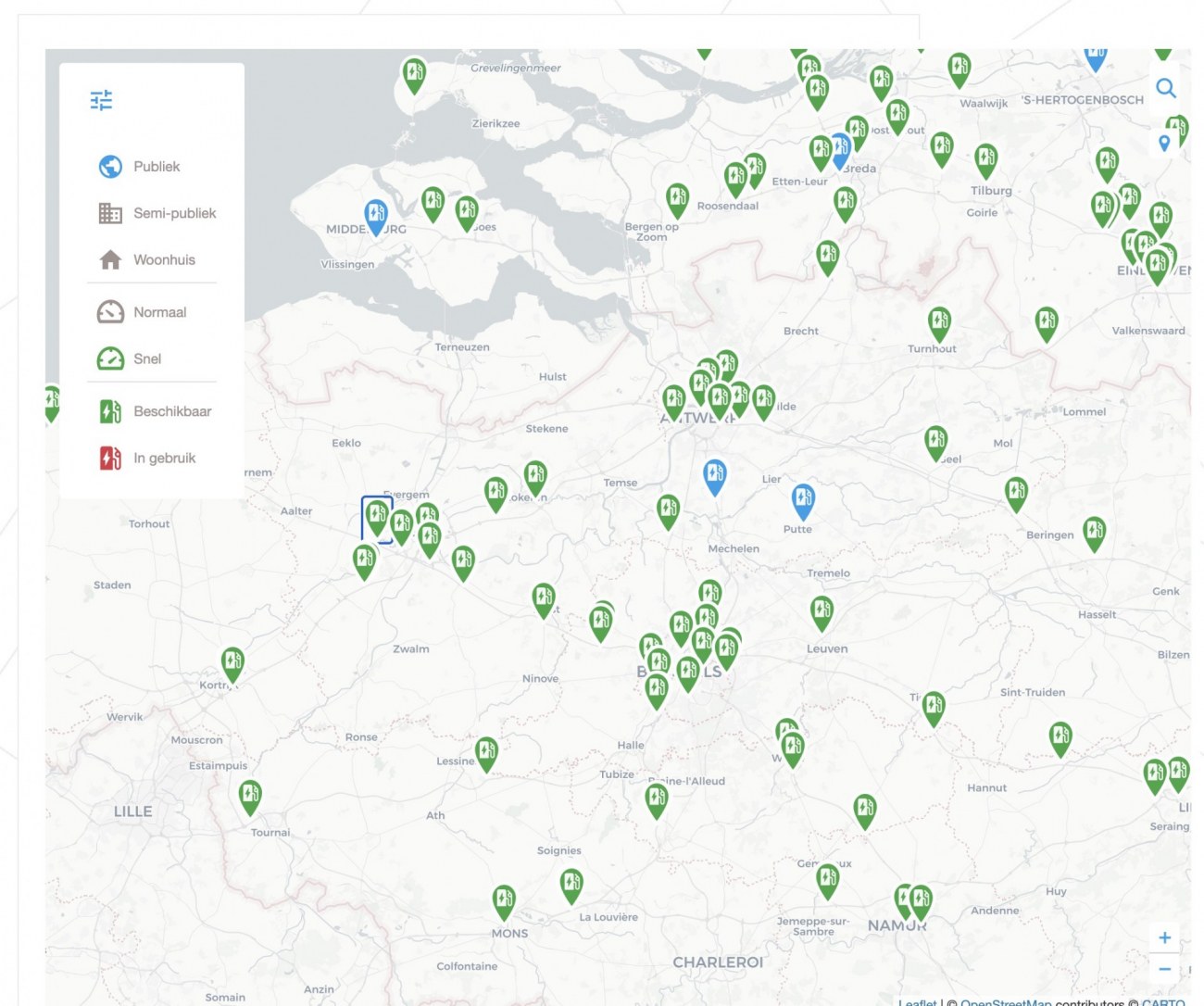The width and height of the screenshot is (1204, 1006).
Task: Toggle the Normaal charging speed filter
Action: (x=142, y=312)
